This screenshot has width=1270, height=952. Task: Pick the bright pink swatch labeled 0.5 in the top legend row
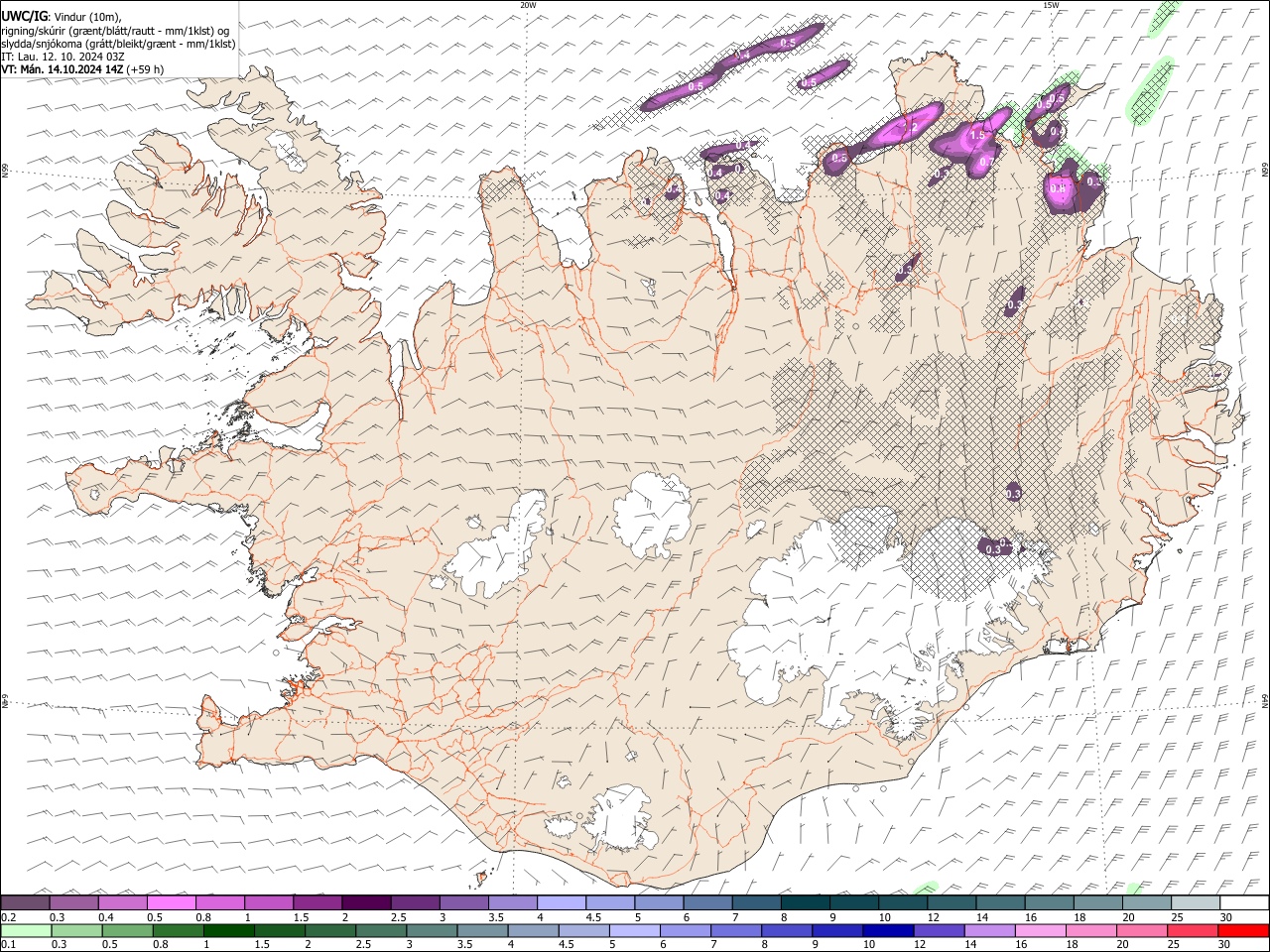(171, 902)
